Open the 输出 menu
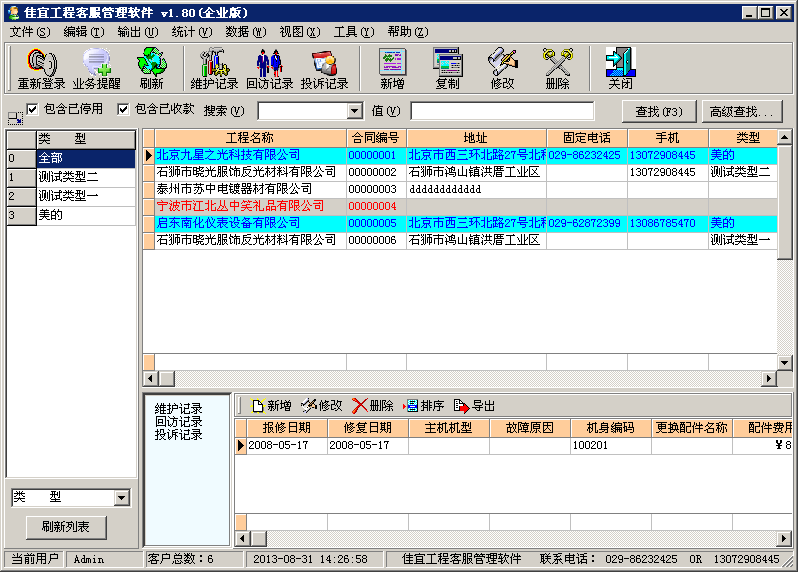 137,32
